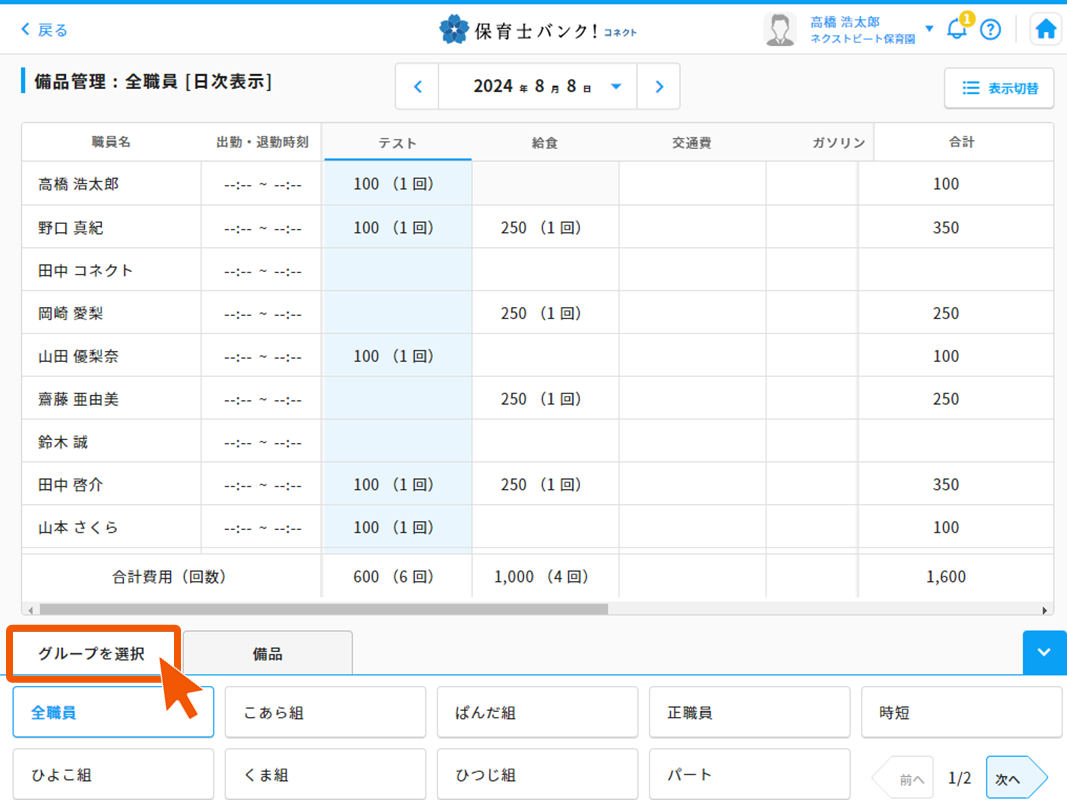1067x800 pixels.
Task: Expand the user account menu arrow
Action: tap(929, 28)
